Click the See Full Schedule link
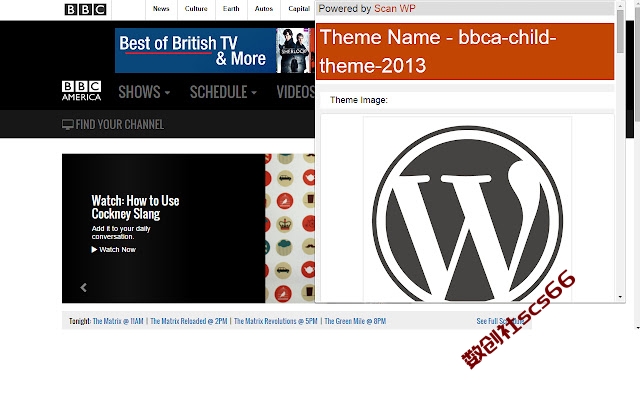Screen dimensions: 640x400 [x=500, y=321]
